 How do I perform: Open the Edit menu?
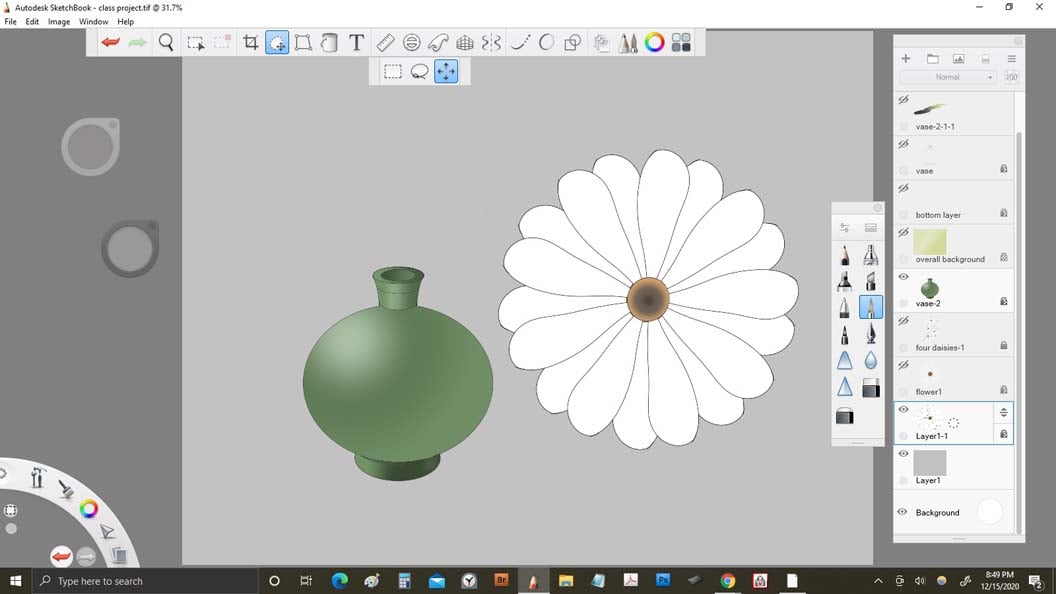32,22
